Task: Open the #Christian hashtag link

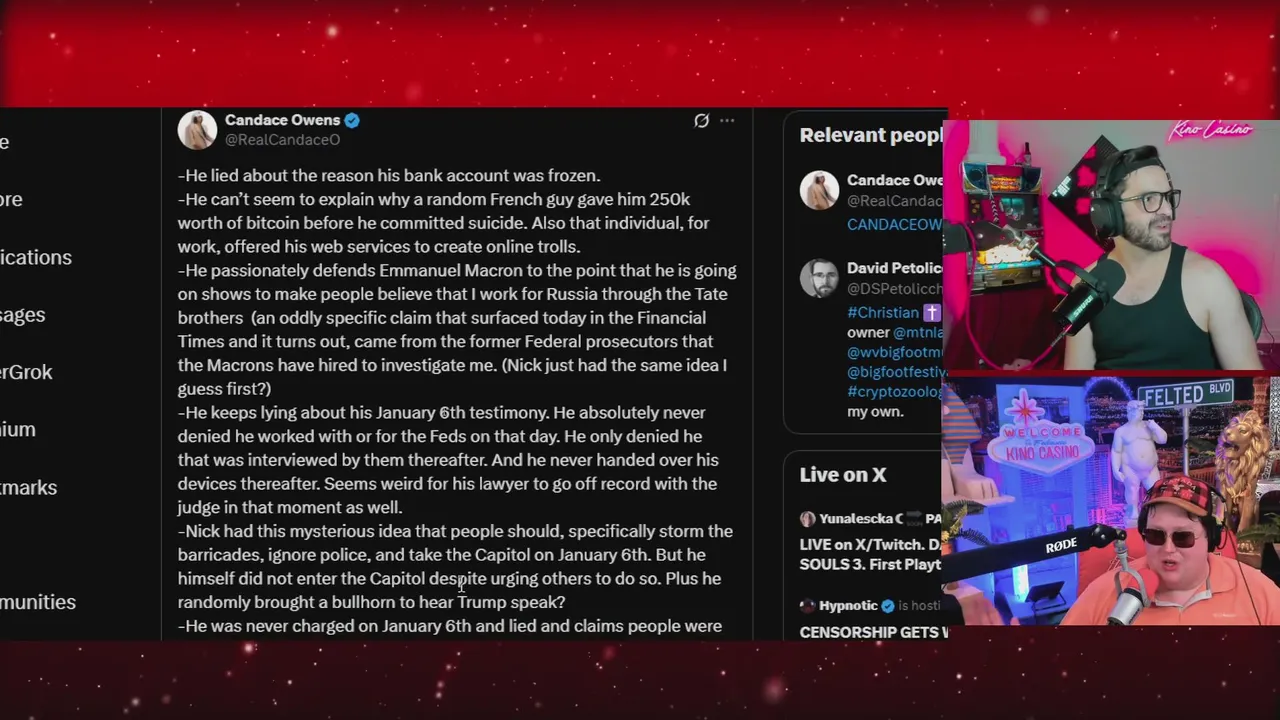Action: click(x=882, y=313)
